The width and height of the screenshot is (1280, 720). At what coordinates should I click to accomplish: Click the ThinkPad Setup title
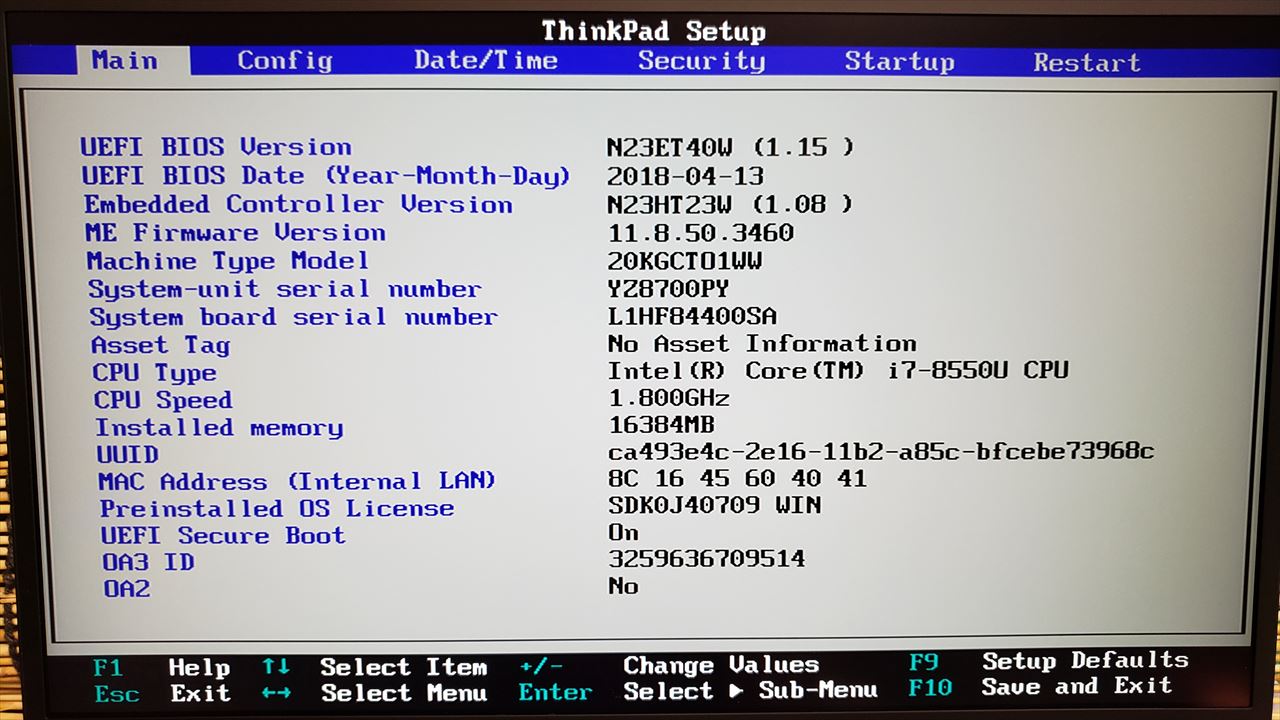[x=653, y=31]
